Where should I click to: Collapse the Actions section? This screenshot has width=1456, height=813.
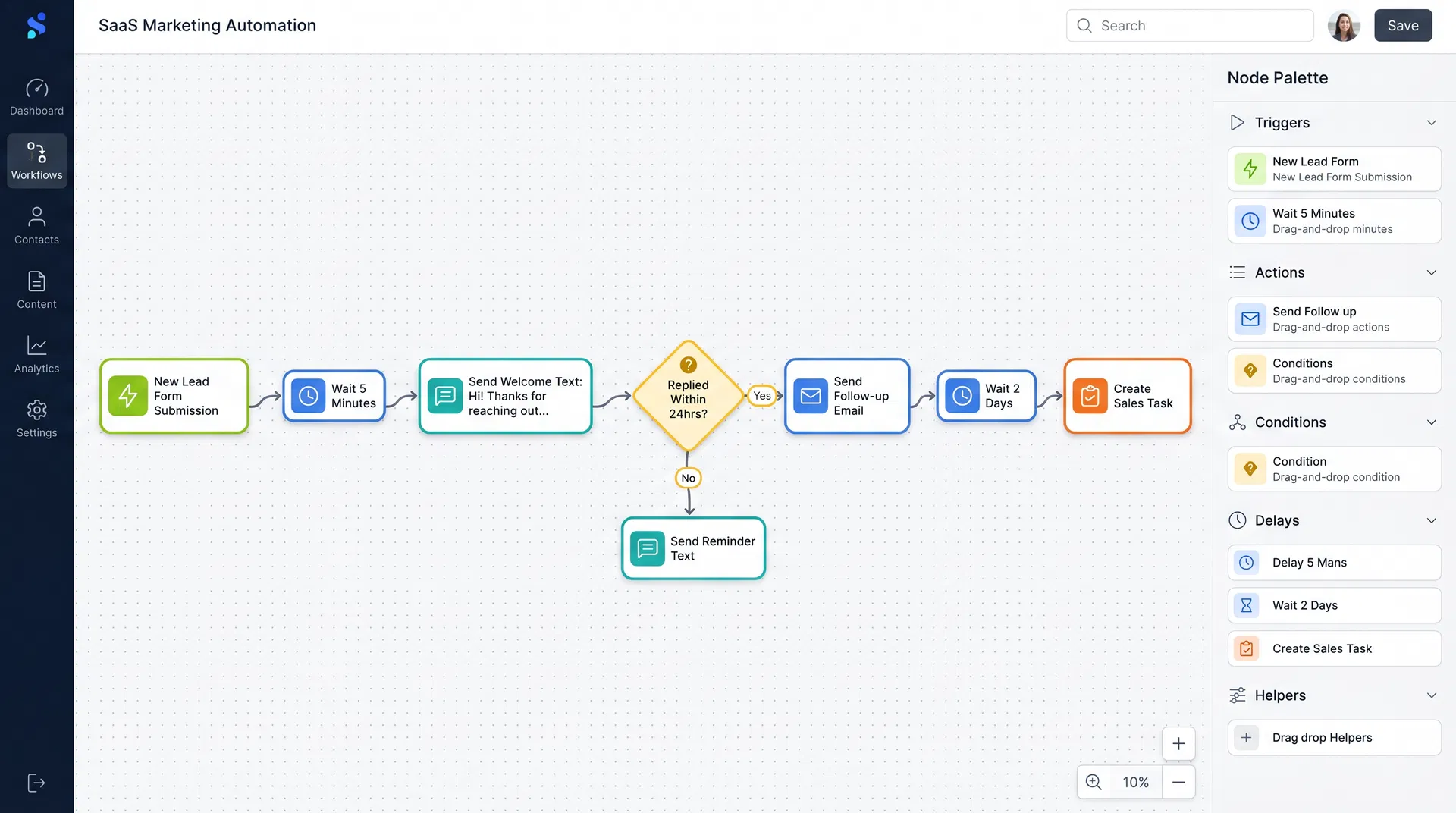pyautogui.click(x=1432, y=272)
